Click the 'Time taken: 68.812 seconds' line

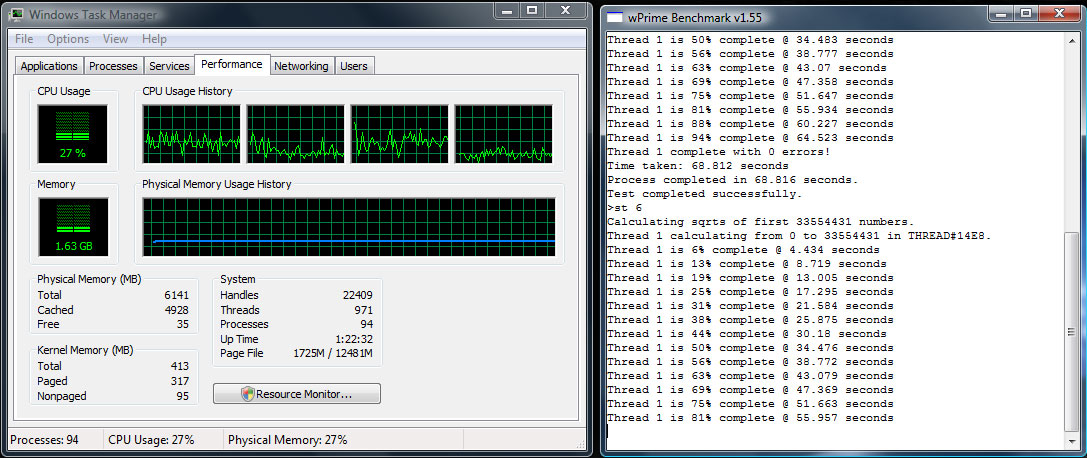(x=697, y=166)
